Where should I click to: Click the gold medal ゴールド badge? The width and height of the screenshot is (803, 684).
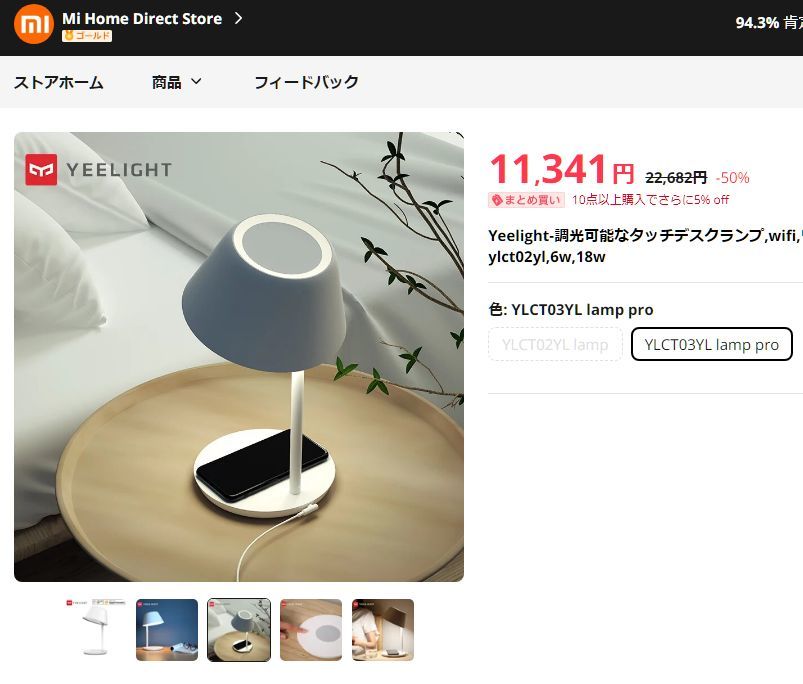(87, 36)
